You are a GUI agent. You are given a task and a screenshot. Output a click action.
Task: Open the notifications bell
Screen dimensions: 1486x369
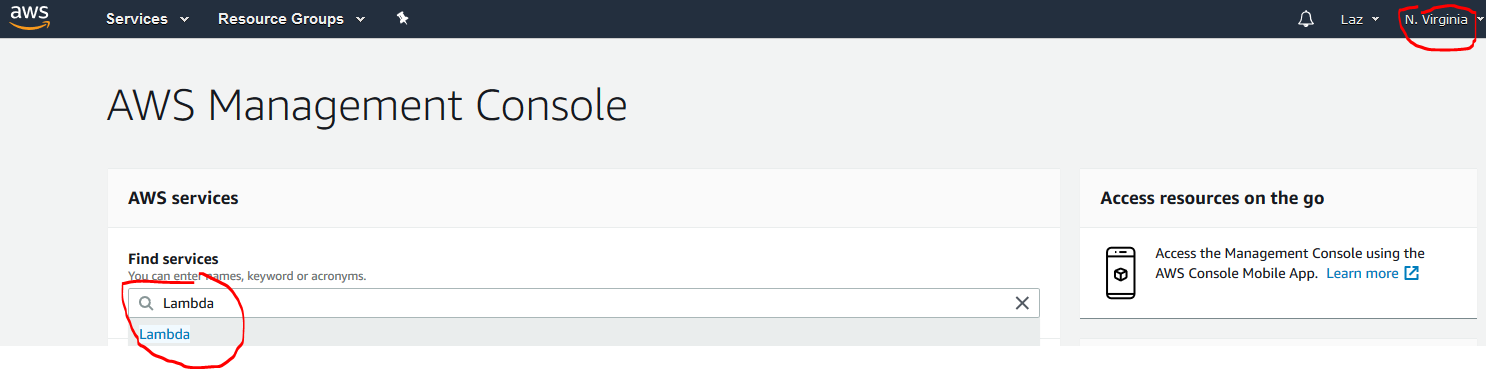pos(1306,19)
